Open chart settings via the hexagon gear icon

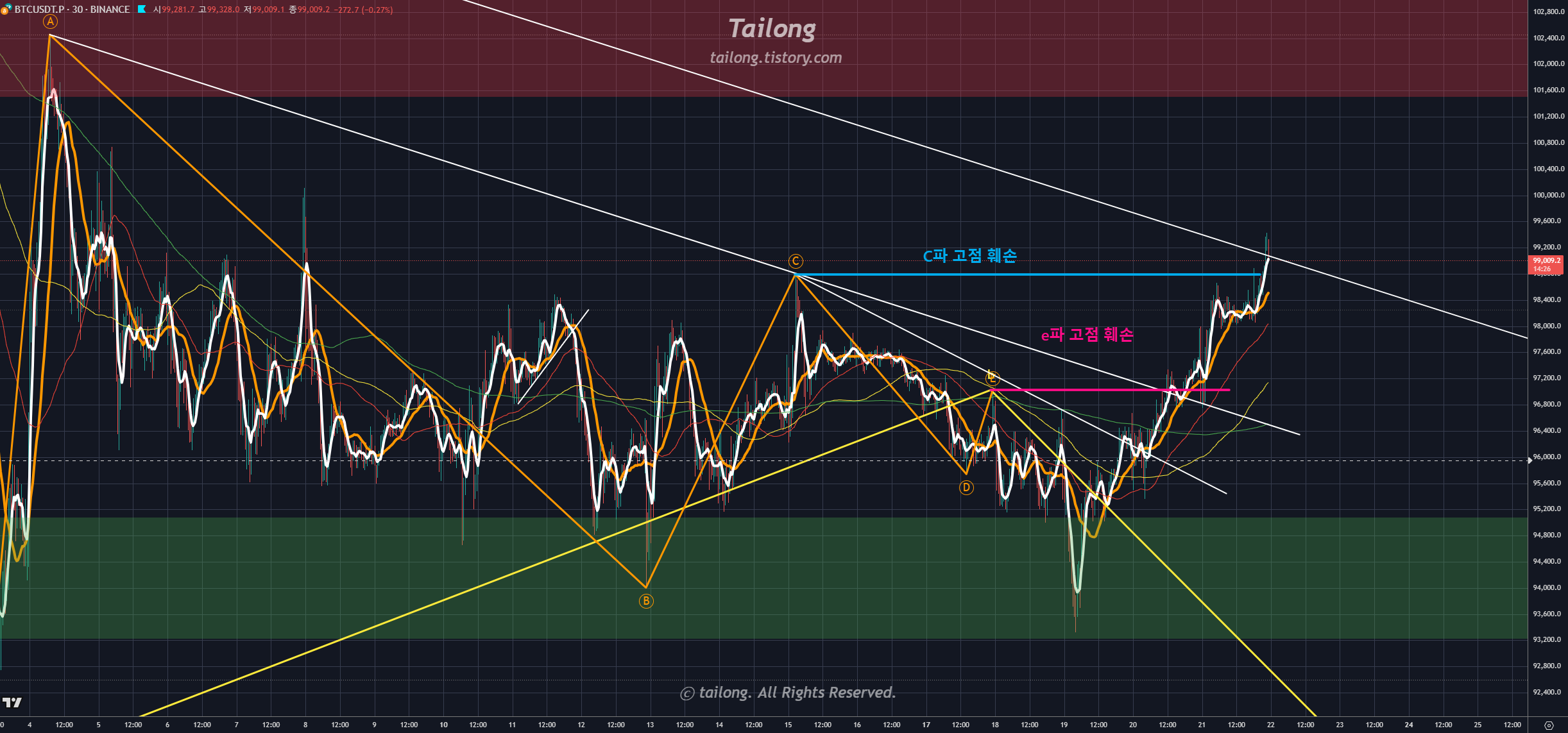point(1548,725)
